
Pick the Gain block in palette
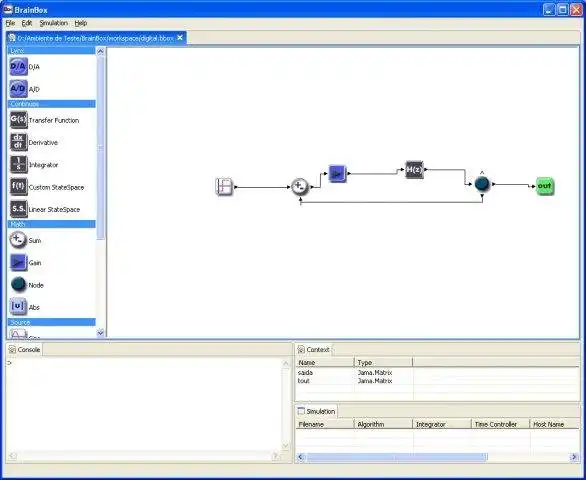18,262
